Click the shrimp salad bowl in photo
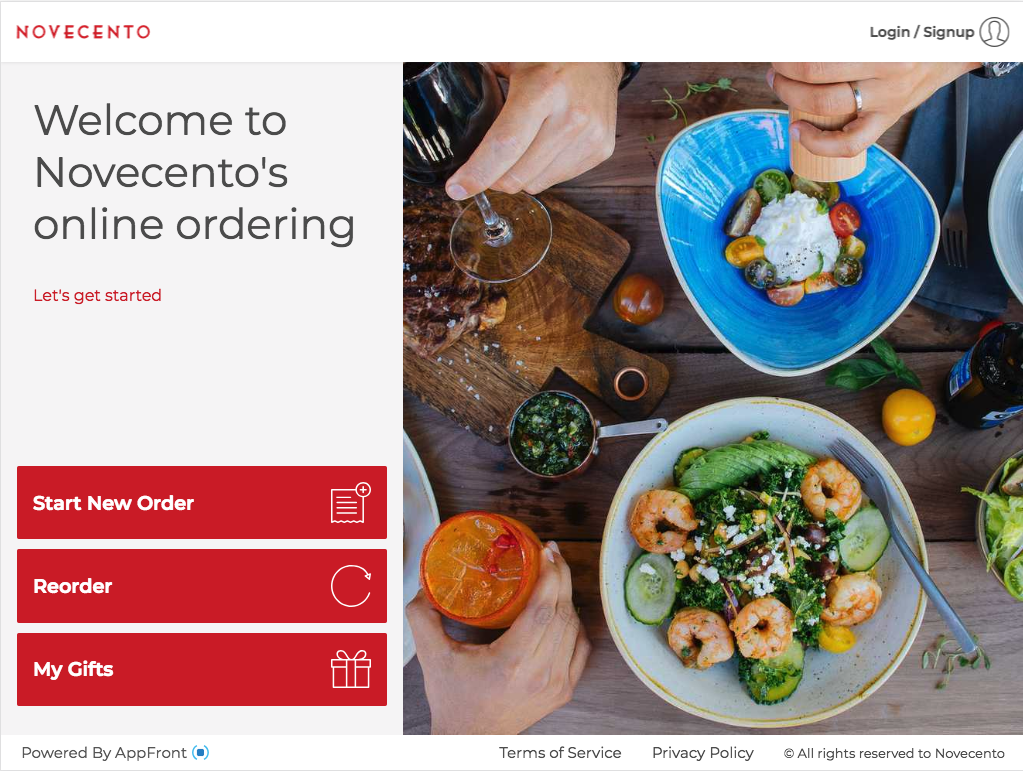Viewport: 1023px width, 771px height. 763,562
